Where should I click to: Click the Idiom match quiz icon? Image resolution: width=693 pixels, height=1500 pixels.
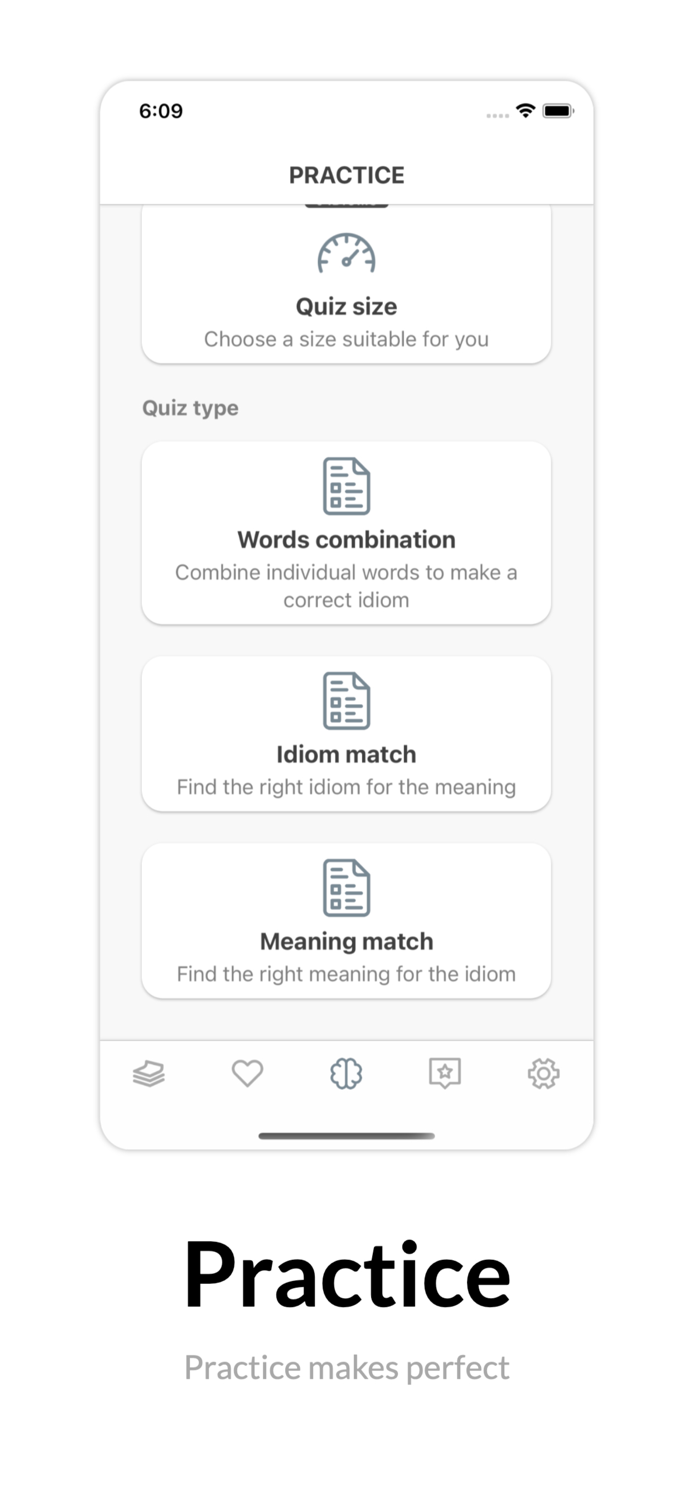[346, 700]
